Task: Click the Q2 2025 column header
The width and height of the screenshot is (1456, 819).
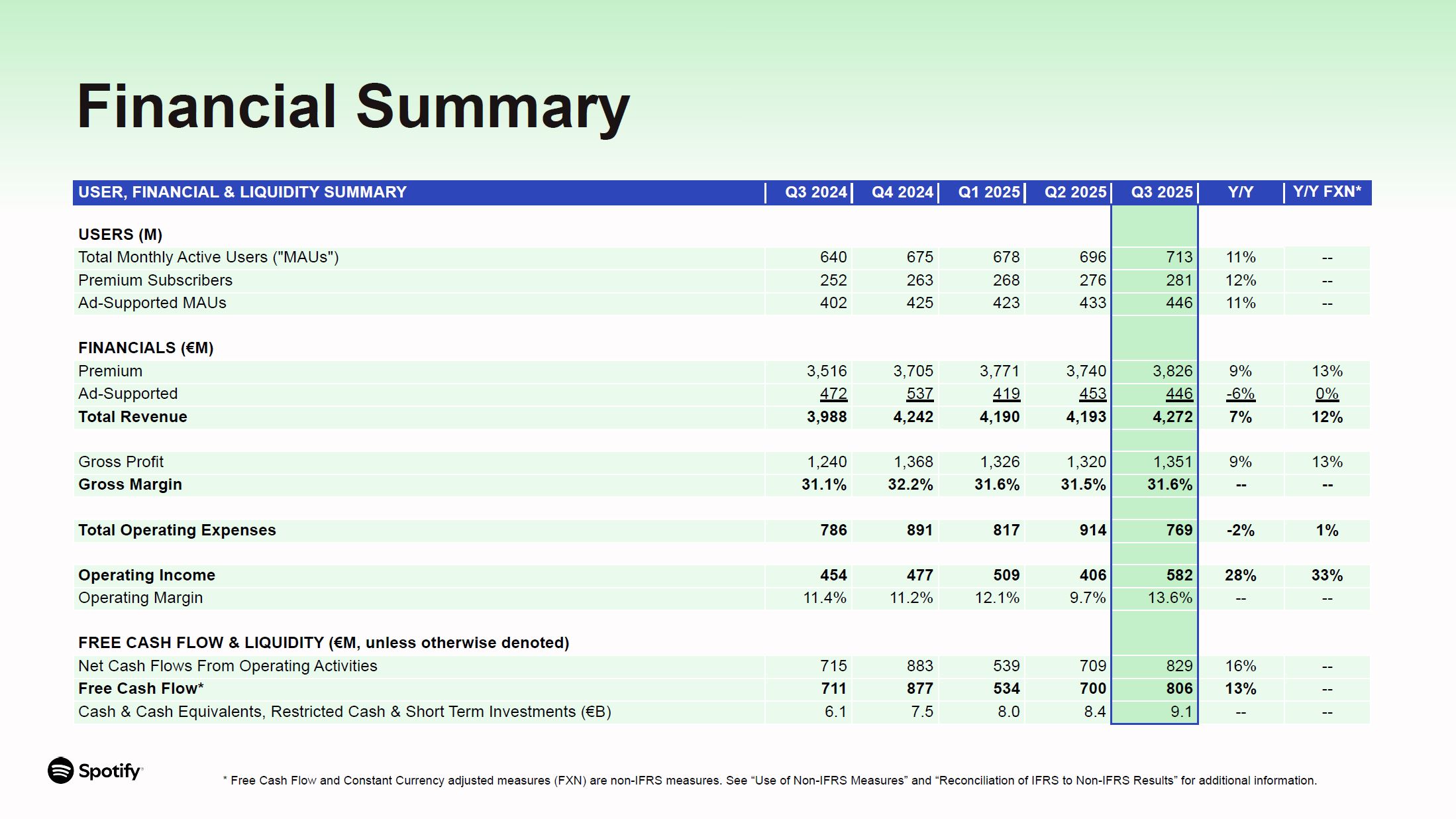Action: tap(1075, 192)
